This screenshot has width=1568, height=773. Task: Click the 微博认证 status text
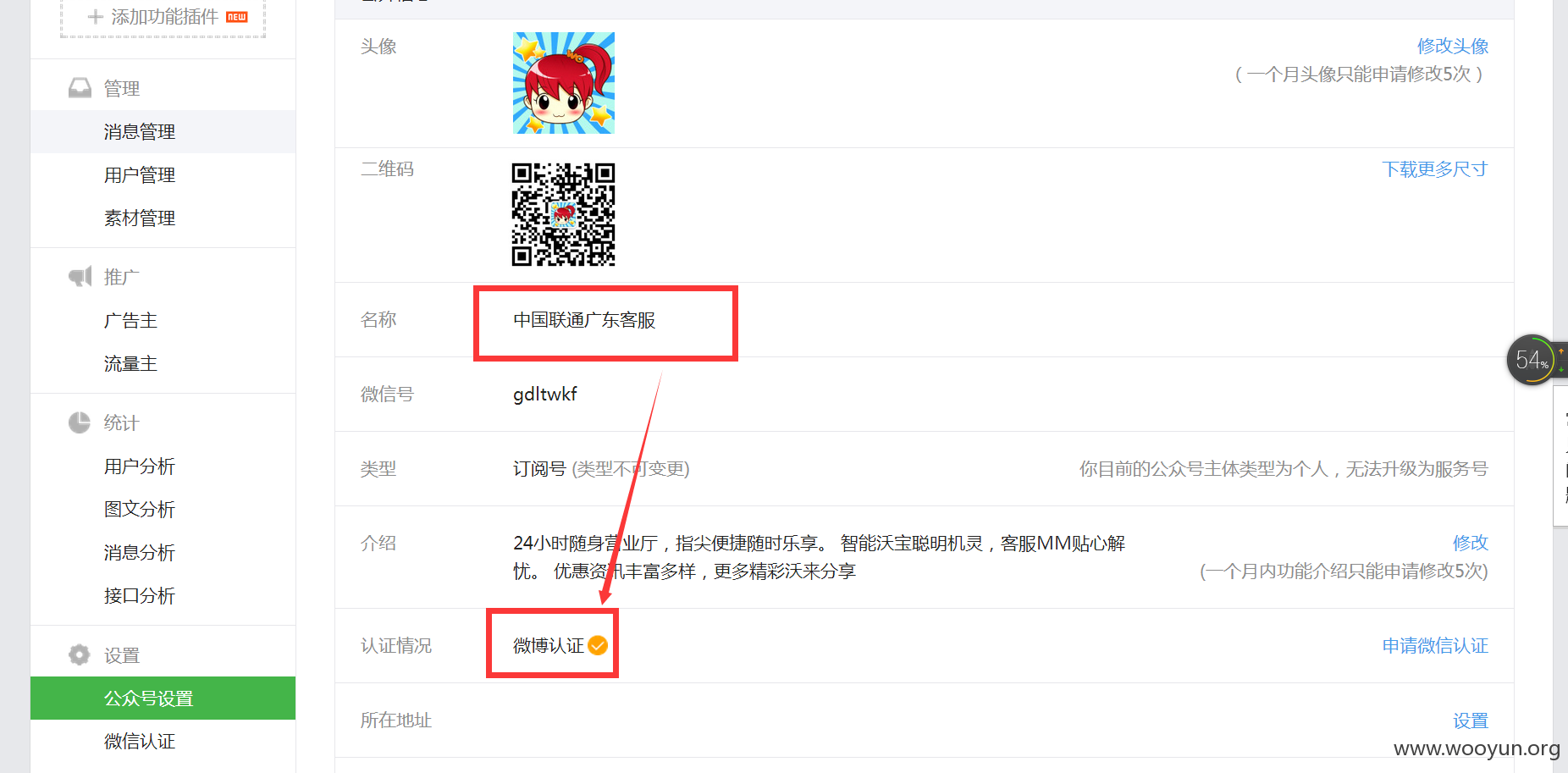549,646
